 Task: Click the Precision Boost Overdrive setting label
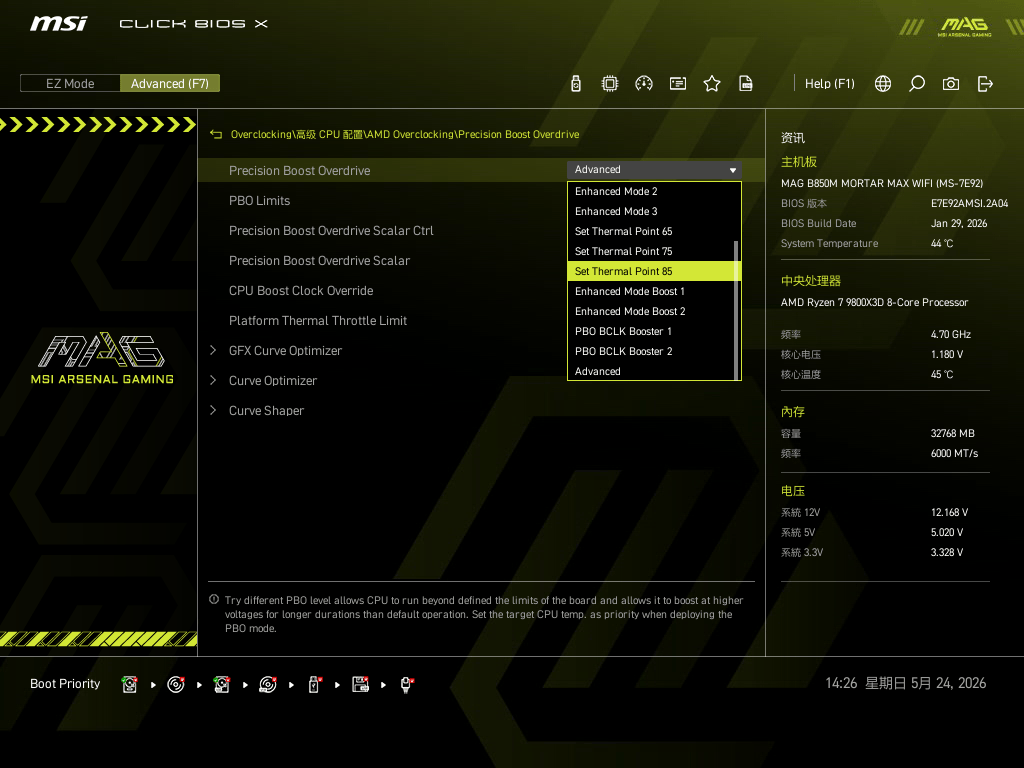pos(299,170)
